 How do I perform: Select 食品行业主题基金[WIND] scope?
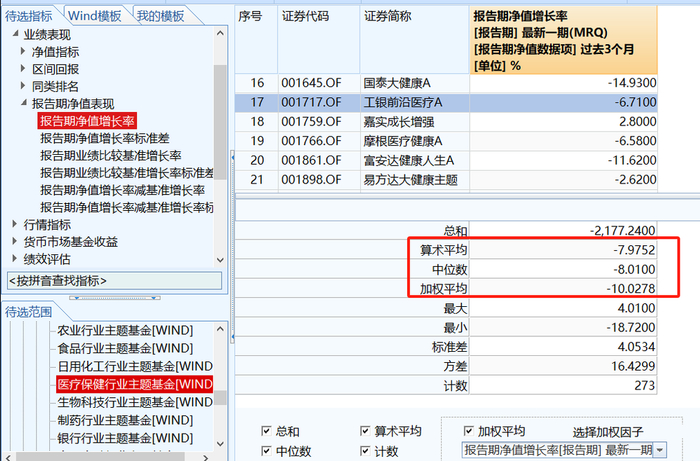point(125,349)
